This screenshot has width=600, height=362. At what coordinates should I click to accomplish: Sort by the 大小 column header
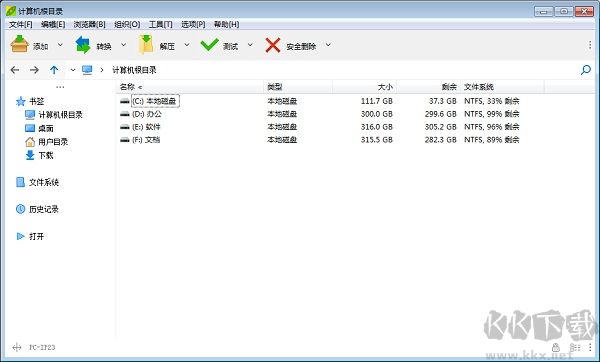point(365,87)
